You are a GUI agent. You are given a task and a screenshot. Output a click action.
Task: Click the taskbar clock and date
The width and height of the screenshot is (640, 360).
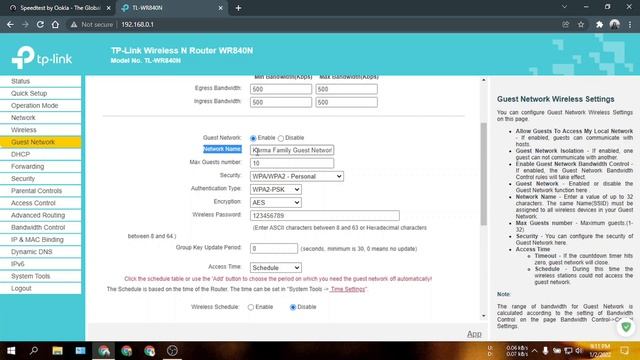tap(600, 351)
